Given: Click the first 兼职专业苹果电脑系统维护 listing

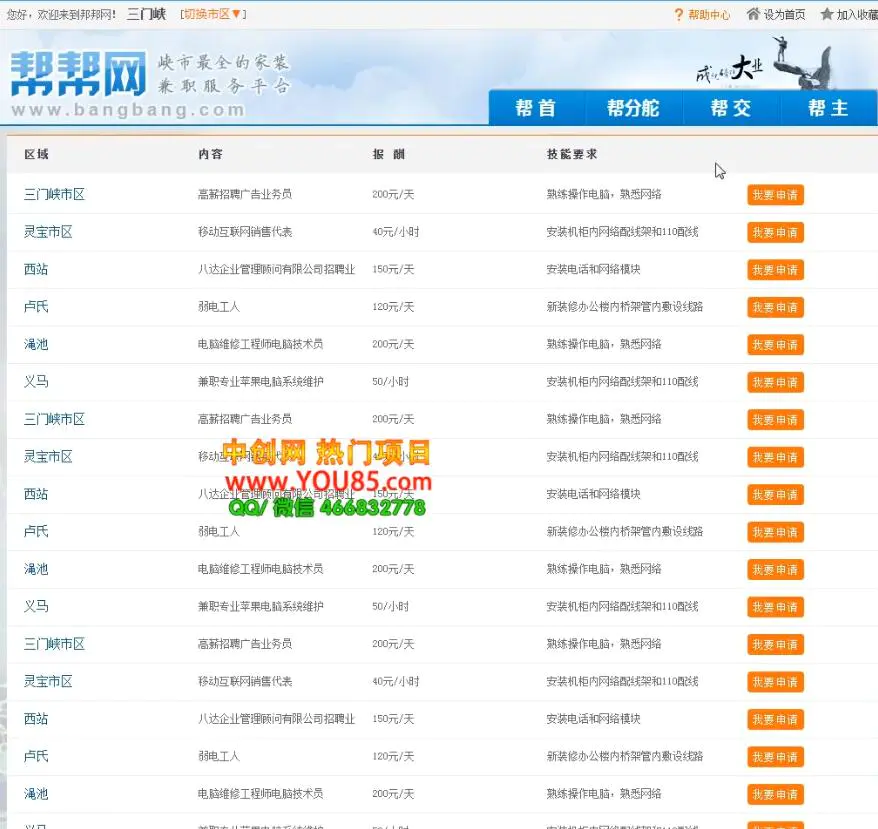Looking at the screenshot, I should 260,382.
